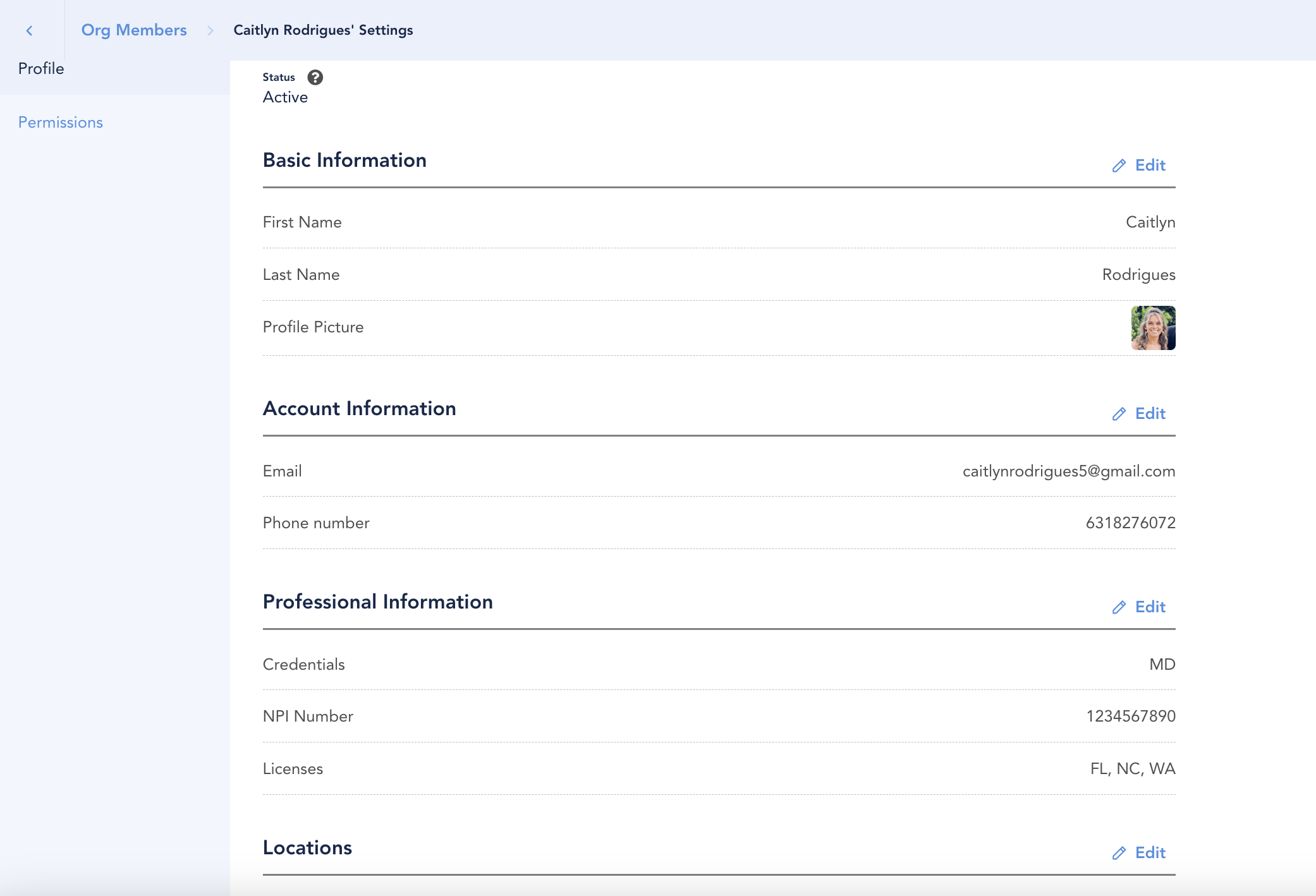
Task: Go to Org Members breadcrumb link
Action: coord(134,30)
